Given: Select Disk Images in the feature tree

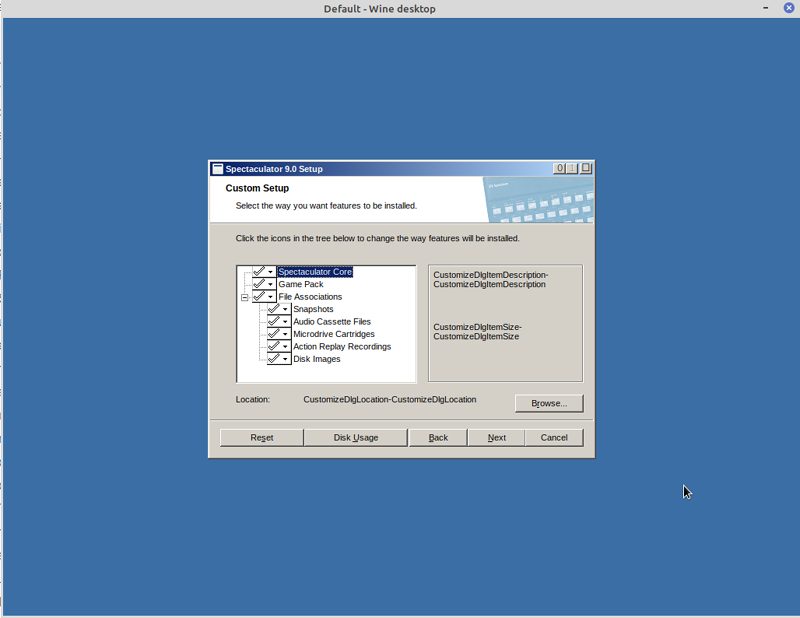Looking at the screenshot, I should click(x=316, y=359).
